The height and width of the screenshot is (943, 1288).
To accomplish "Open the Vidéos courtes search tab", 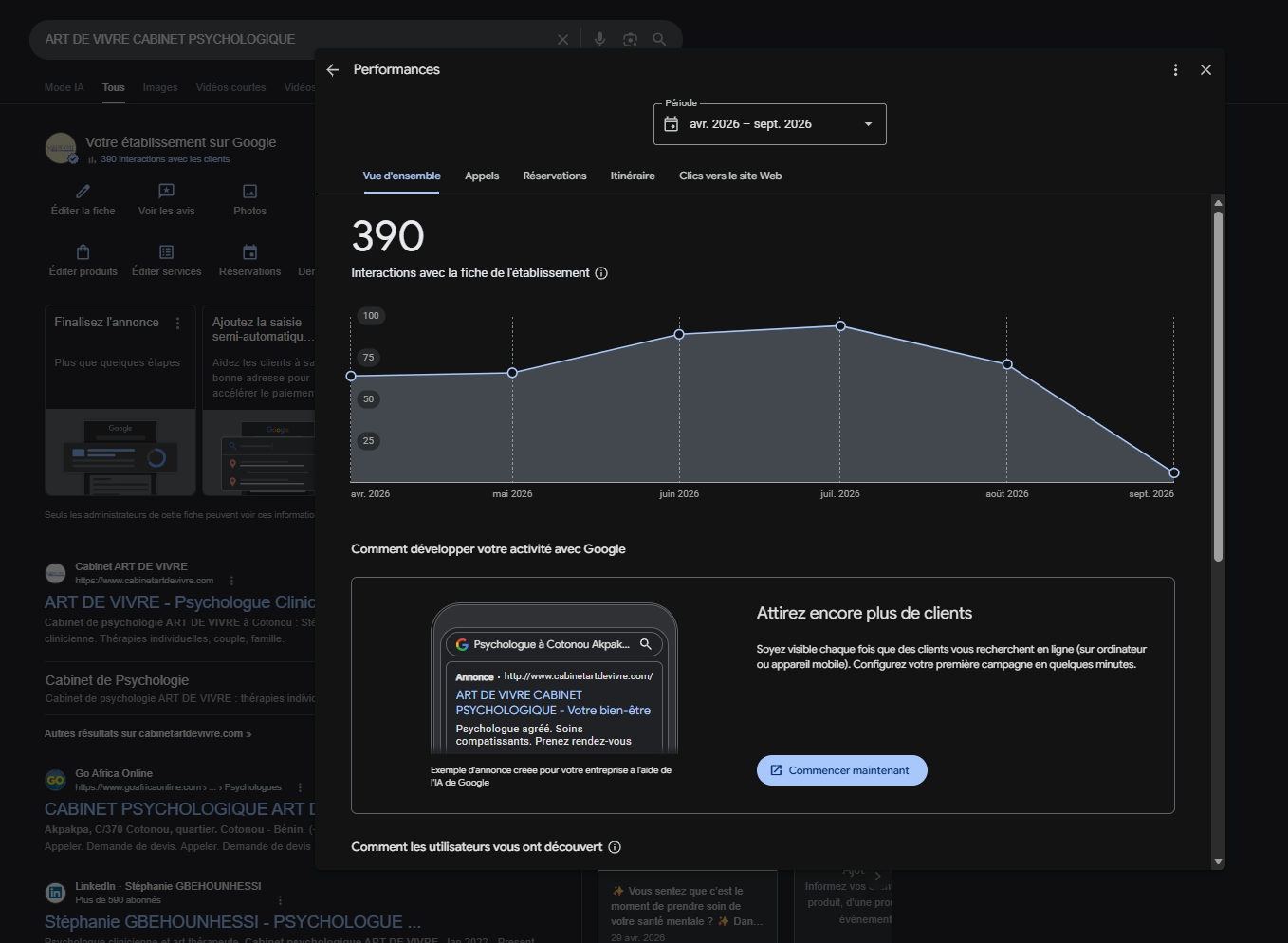I will tap(231, 87).
